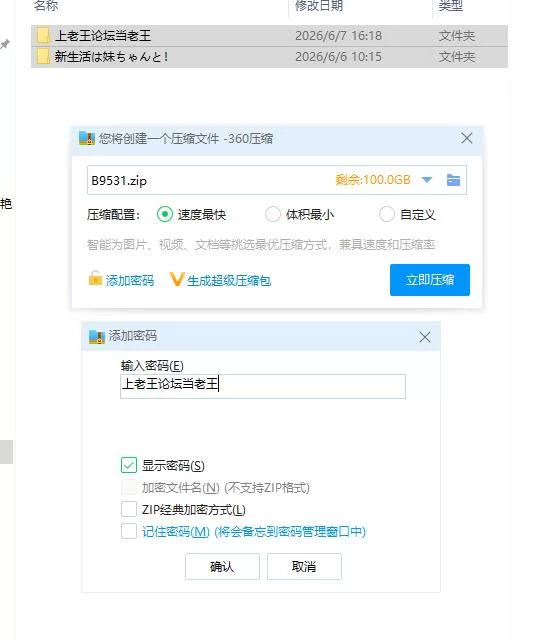Click the browse folder icon beside B9531.zip
This screenshot has width=536, height=640.
tap(453, 180)
